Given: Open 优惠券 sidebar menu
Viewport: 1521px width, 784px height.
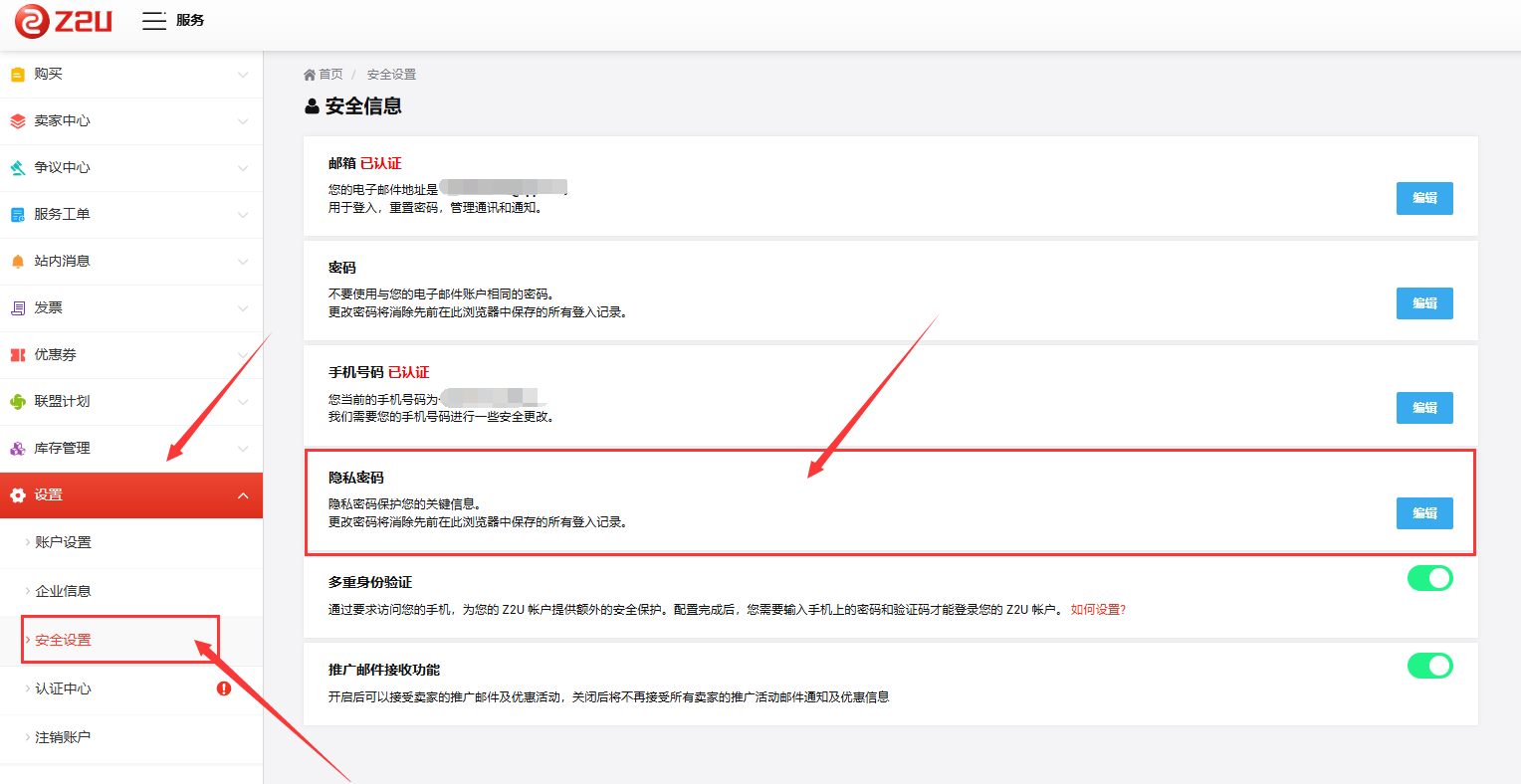Looking at the screenshot, I should click(131, 355).
